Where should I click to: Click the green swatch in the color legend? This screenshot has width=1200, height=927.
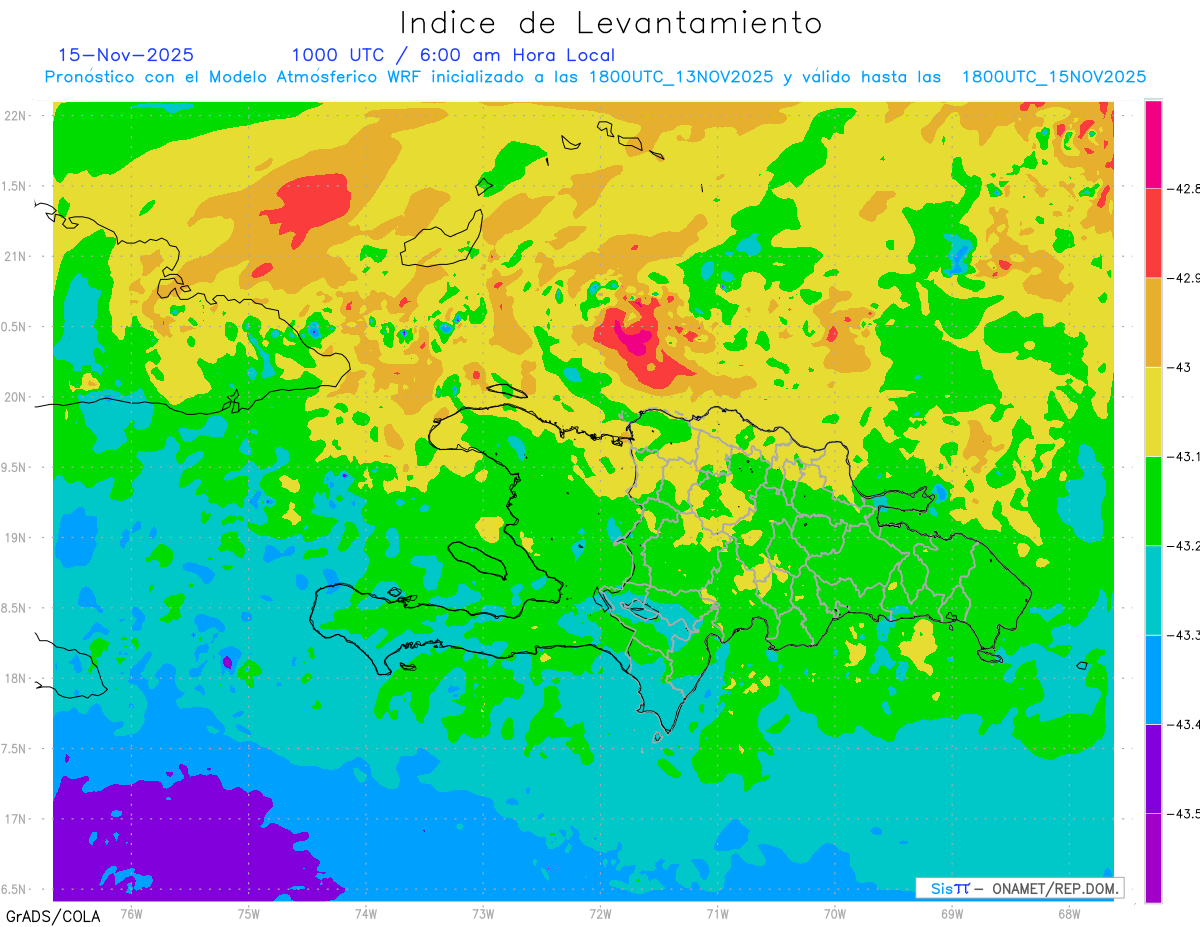tap(1153, 500)
